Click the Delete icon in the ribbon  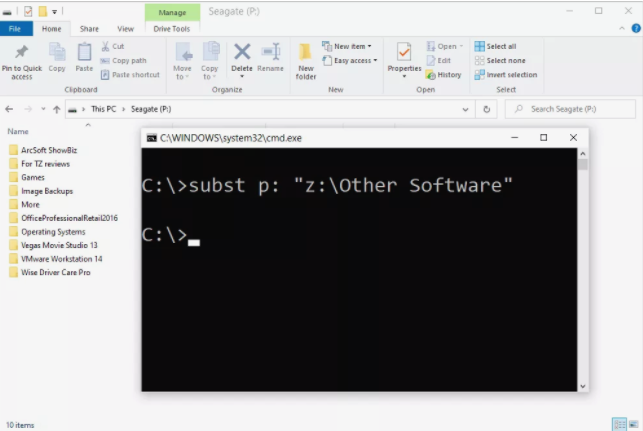[242, 58]
